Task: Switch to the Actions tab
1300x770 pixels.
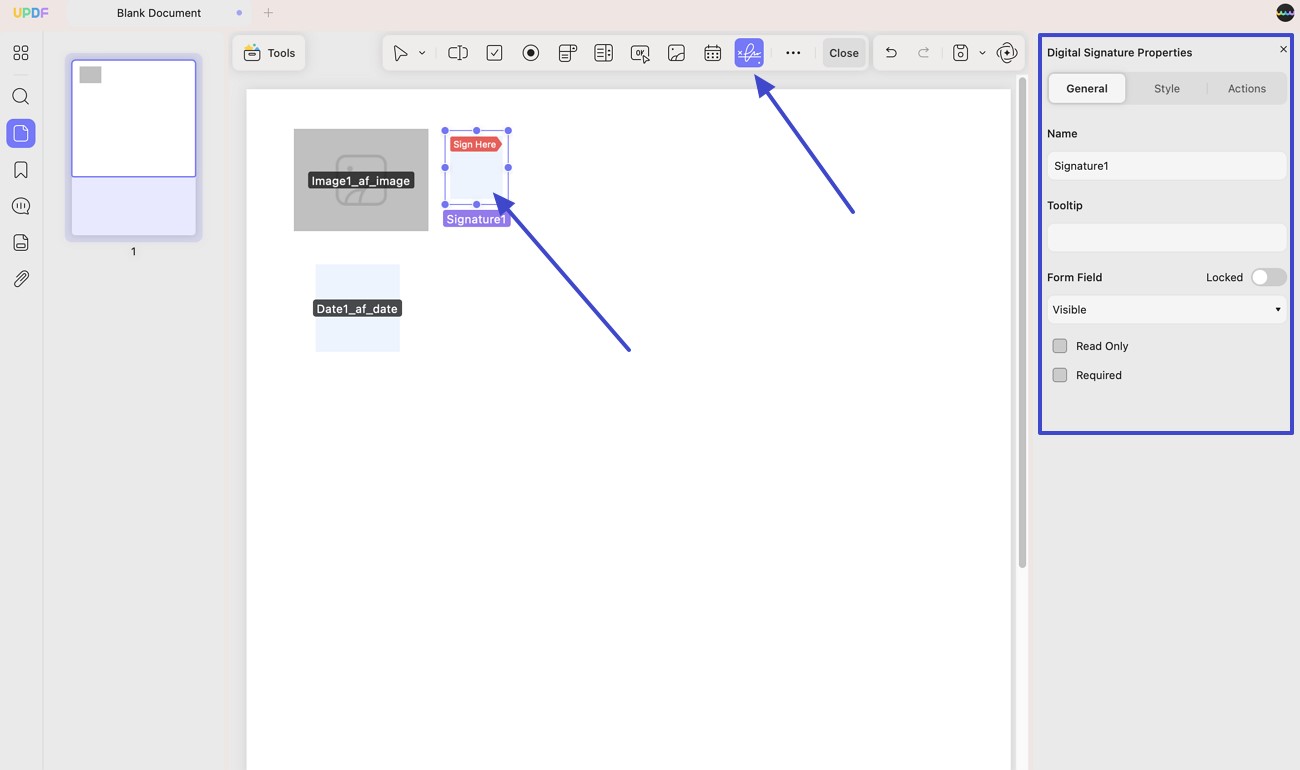Action: [x=1247, y=88]
